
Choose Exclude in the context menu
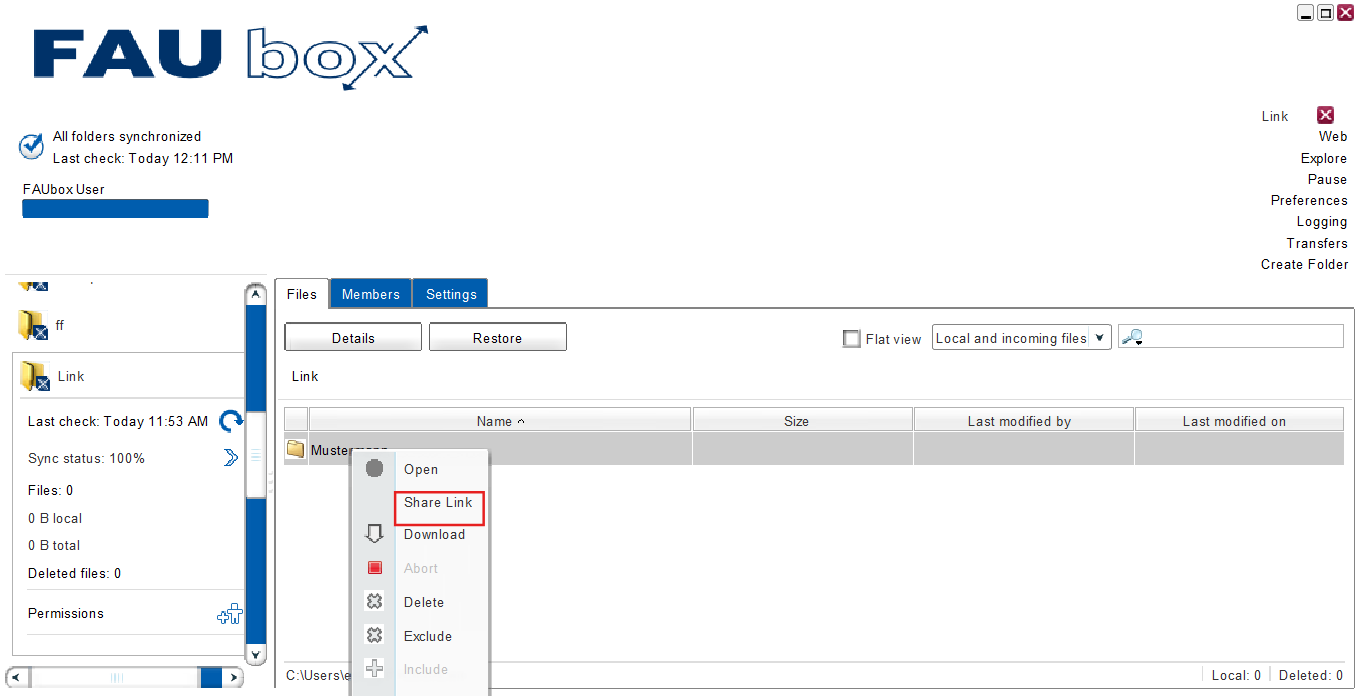tap(428, 636)
